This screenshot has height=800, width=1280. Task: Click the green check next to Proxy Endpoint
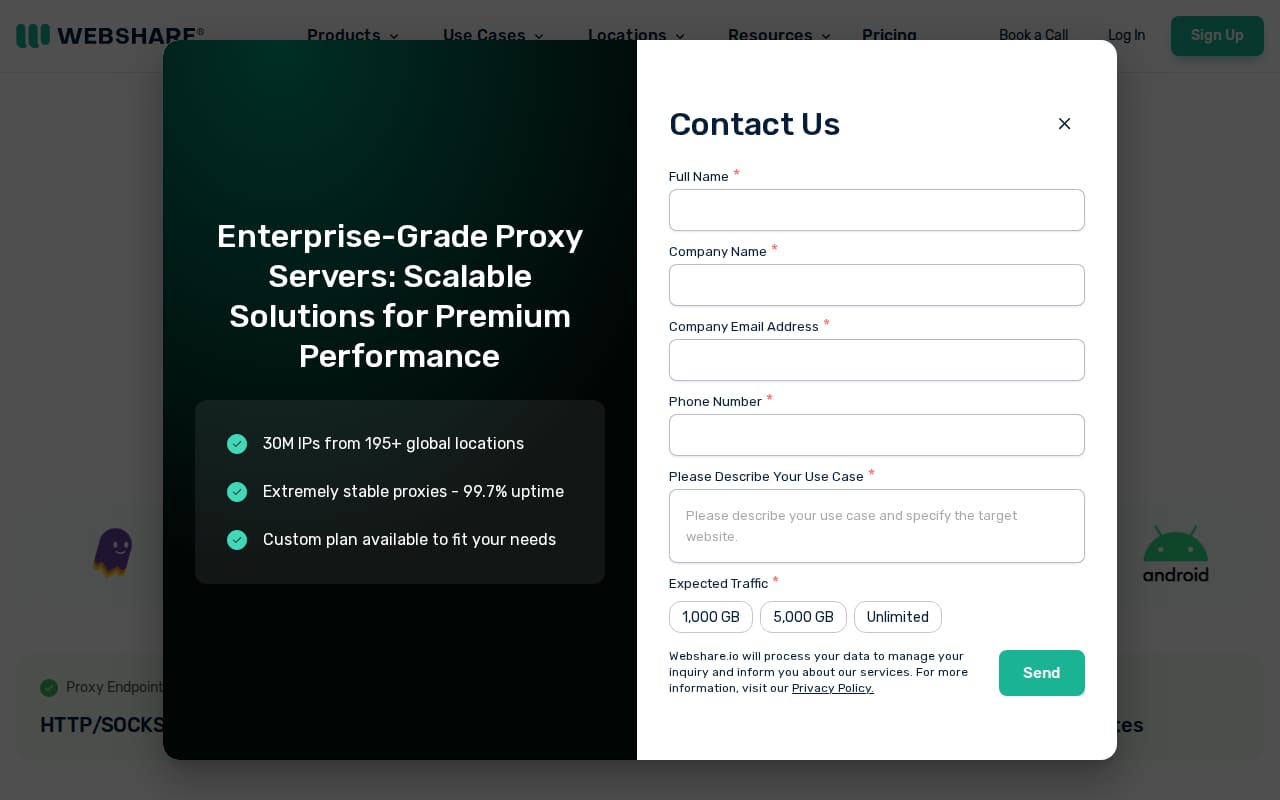click(49, 688)
